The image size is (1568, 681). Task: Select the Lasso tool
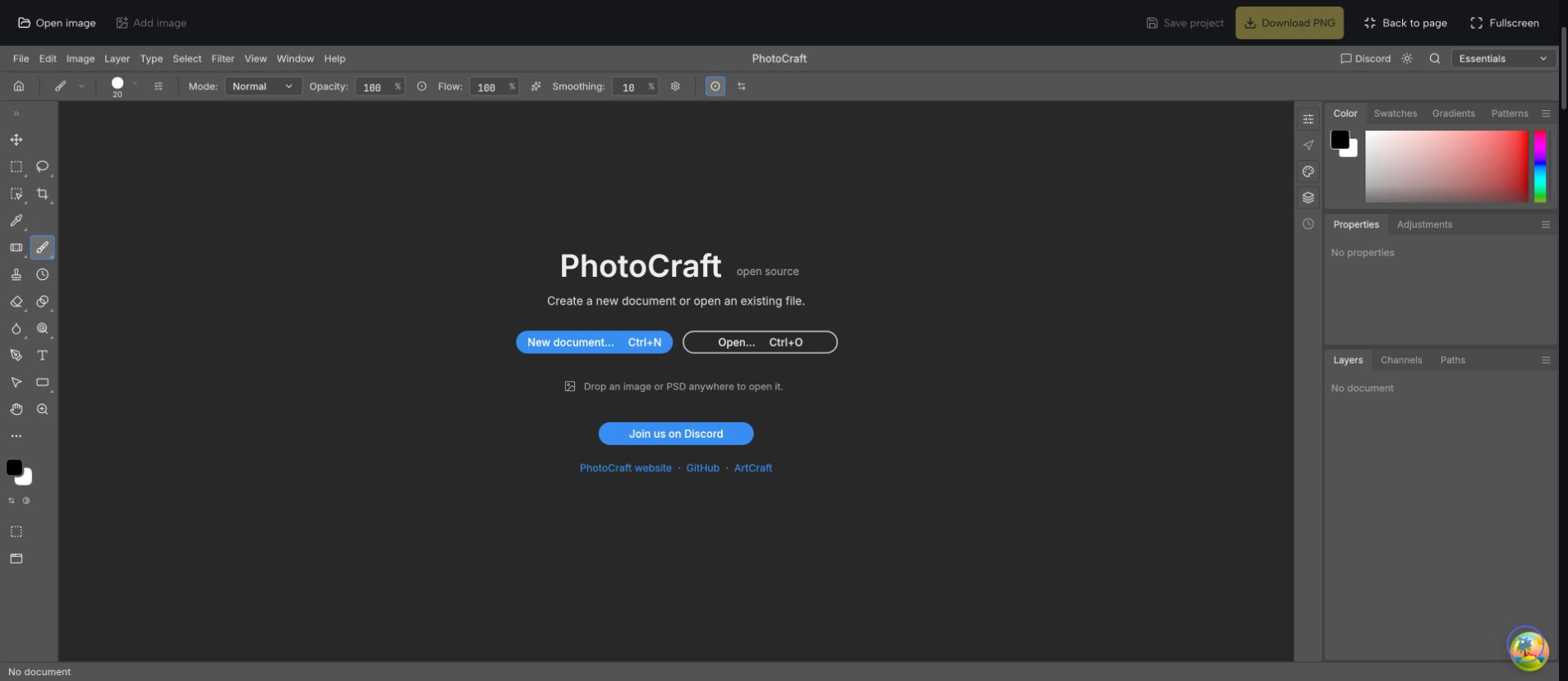(x=43, y=167)
